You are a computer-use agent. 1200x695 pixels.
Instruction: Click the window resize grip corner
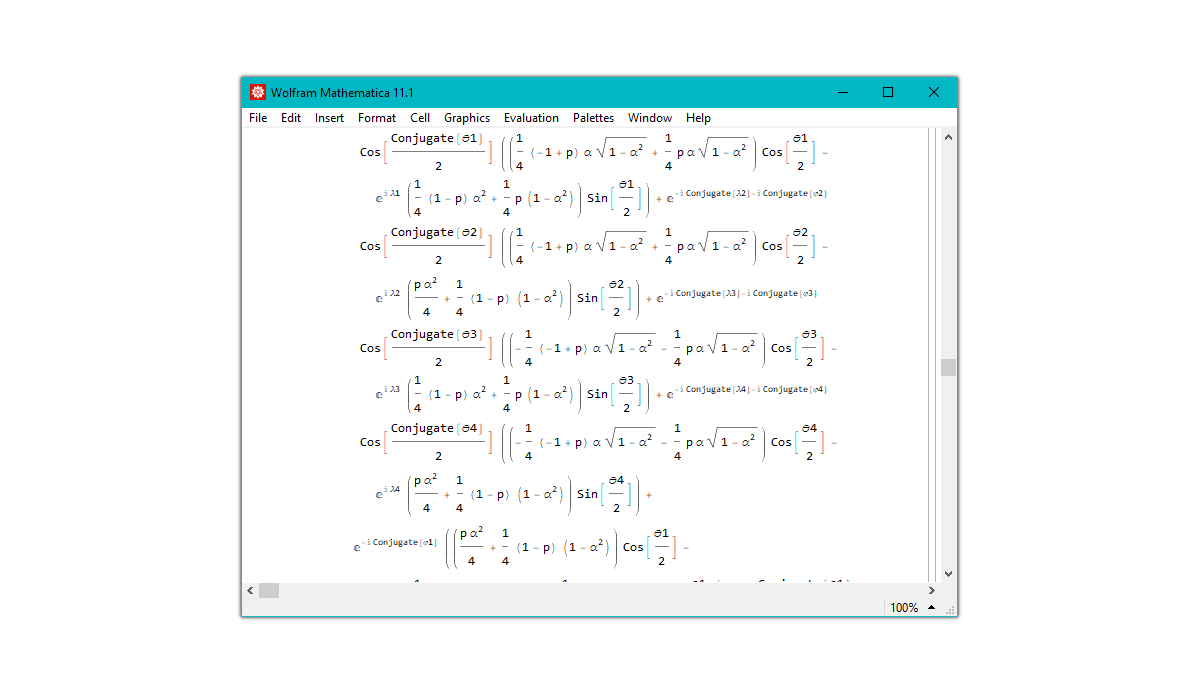[950, 609]
